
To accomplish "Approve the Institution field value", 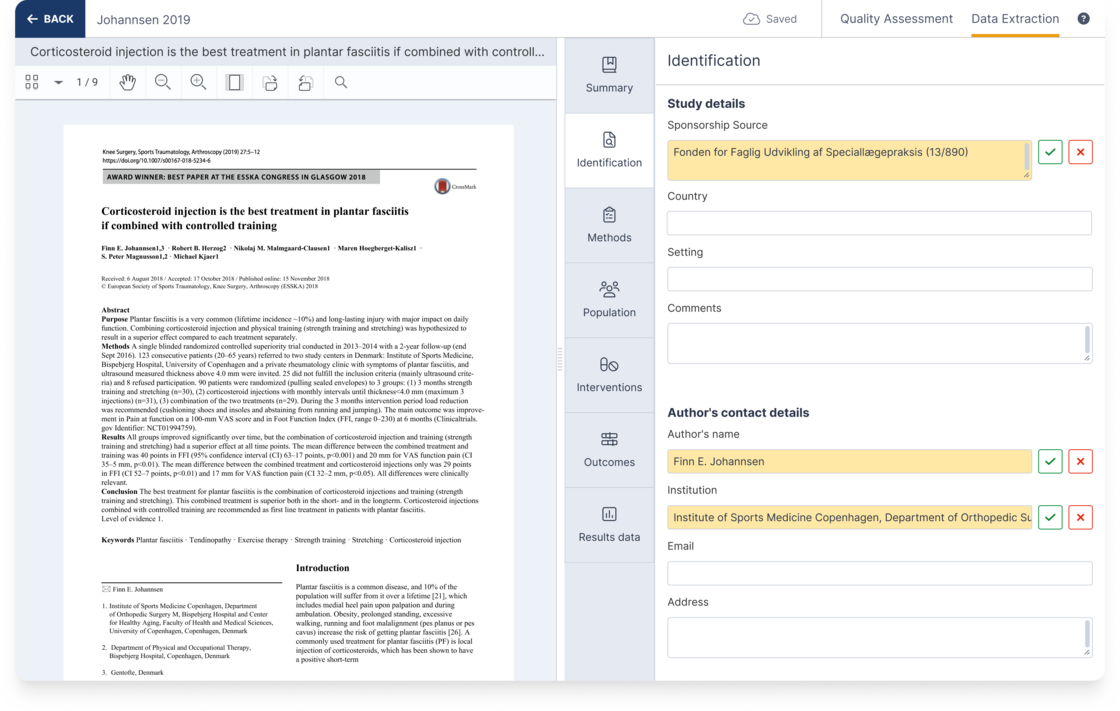I will [x=1050, y=517].
